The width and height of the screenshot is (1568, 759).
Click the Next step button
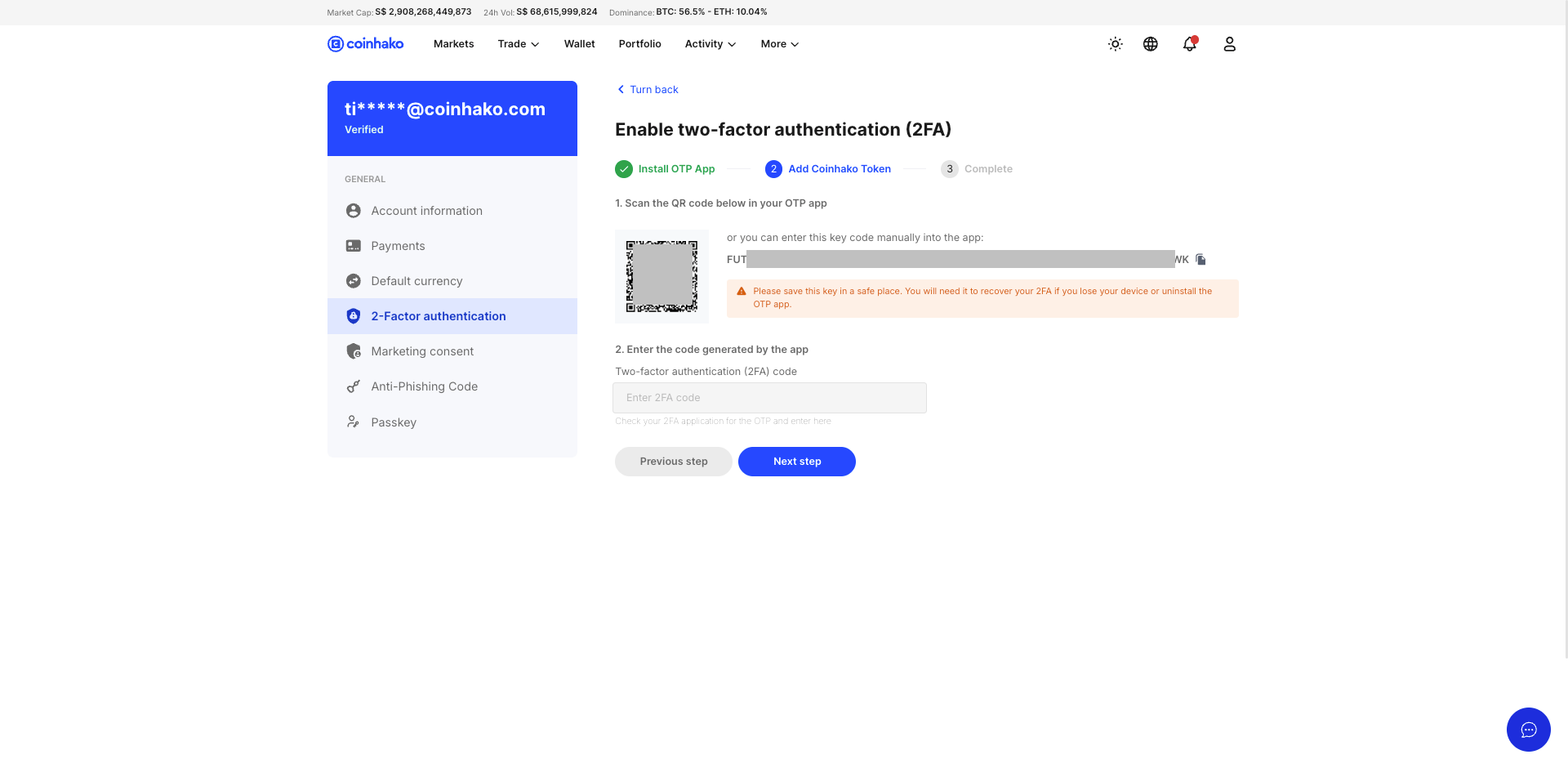[797, 462]
